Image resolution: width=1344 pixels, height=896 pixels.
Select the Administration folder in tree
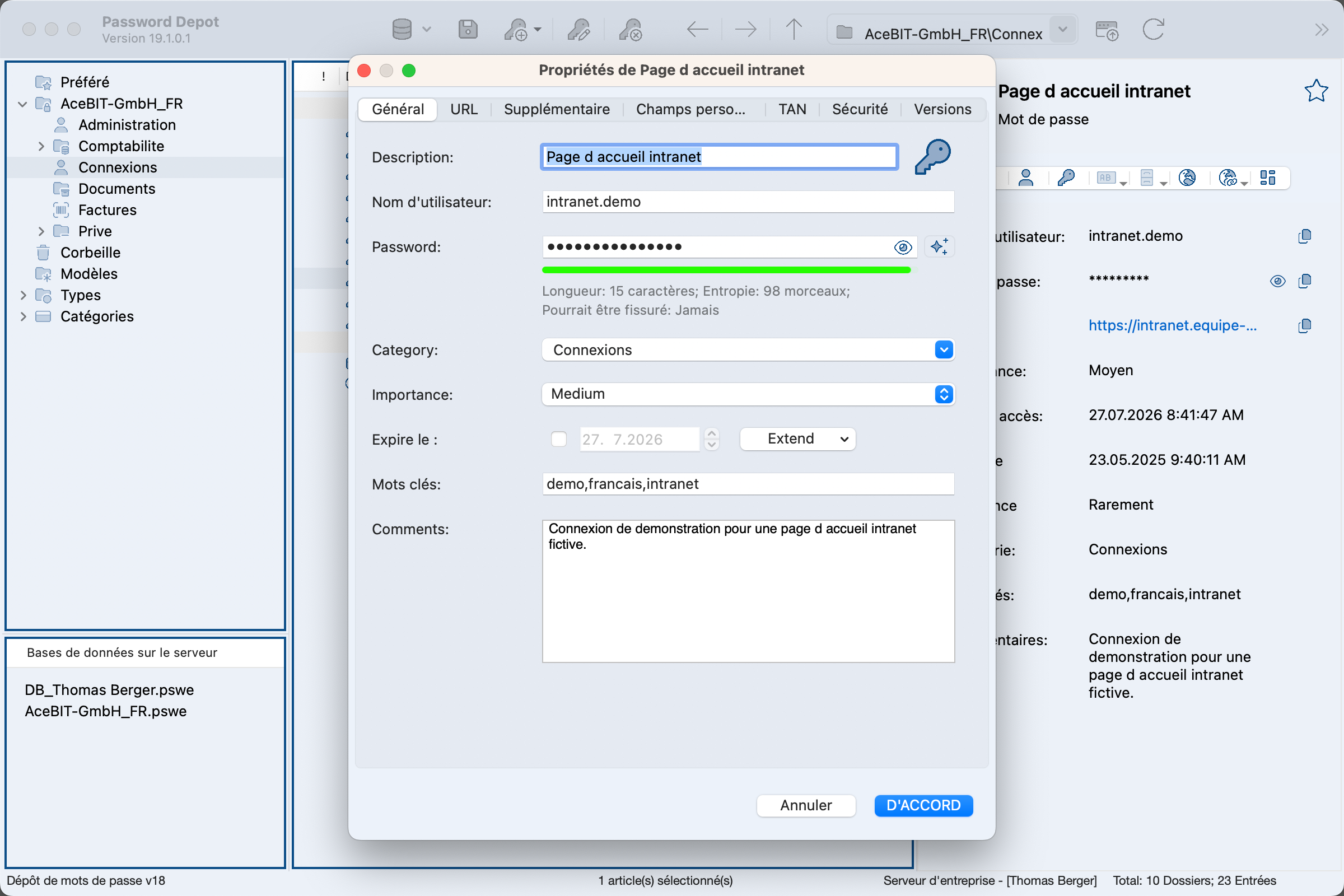(x=127, y=125)
